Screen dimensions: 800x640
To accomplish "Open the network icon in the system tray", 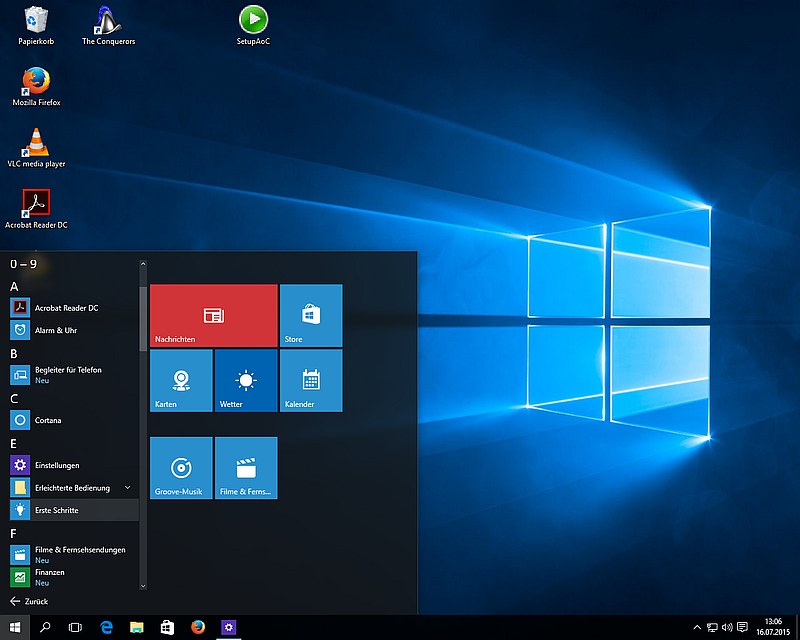I will (712, 627).
